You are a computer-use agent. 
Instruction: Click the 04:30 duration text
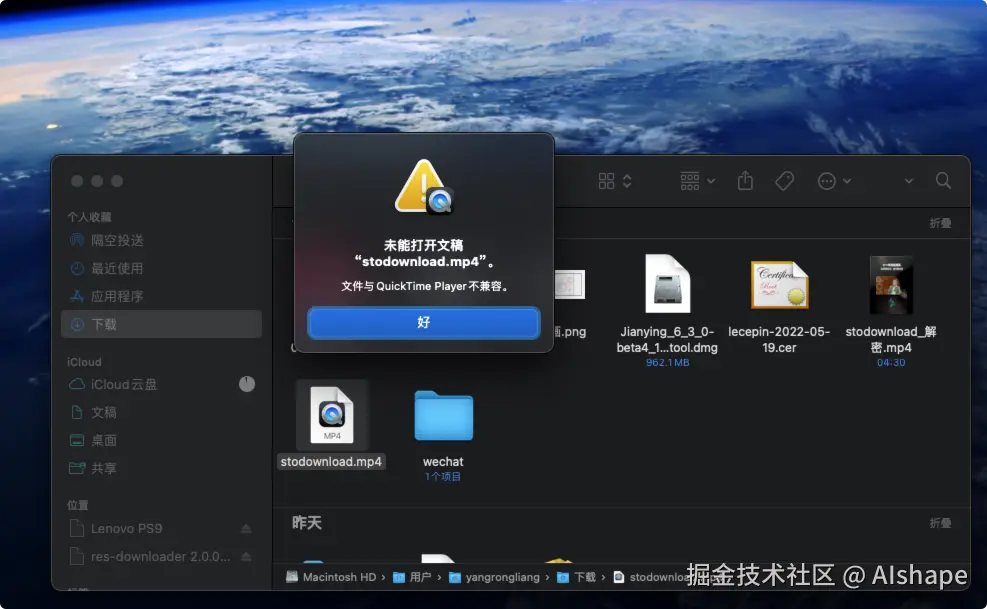click(891, 363)
